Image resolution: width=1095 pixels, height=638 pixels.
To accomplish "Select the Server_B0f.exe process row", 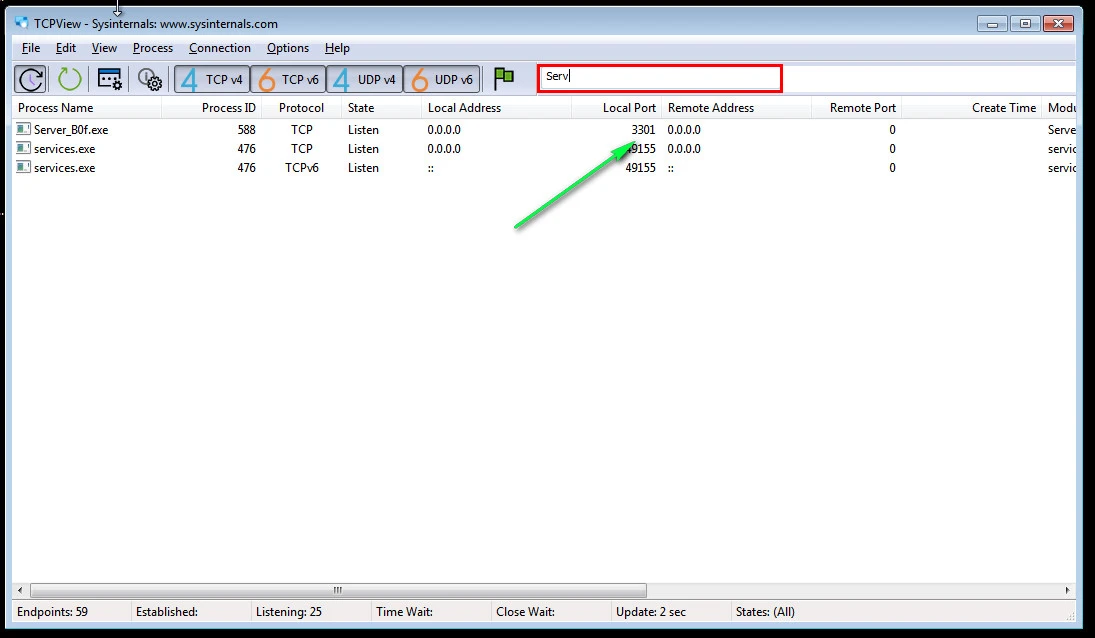I will point(545,130).
